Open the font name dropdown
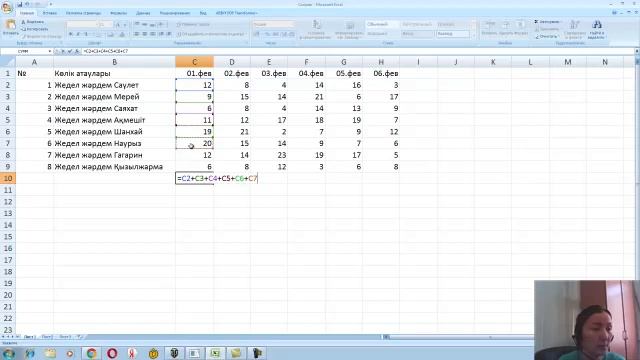The height and width of the screenshot is (360, 640). coord(96,24)
